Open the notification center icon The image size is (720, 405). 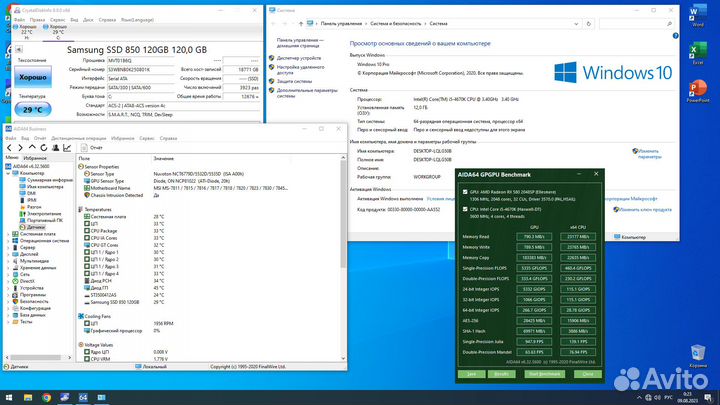709,397
